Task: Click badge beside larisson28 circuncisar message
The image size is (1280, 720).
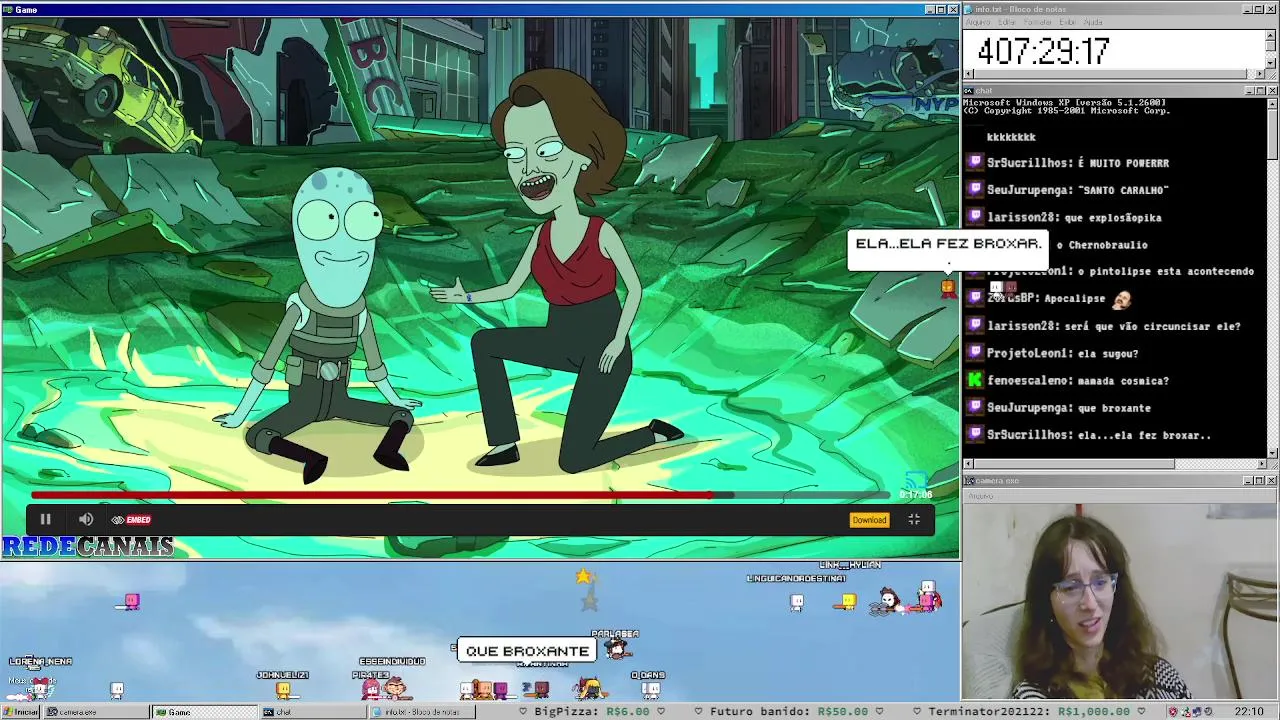Action: (x=975, y=326)
